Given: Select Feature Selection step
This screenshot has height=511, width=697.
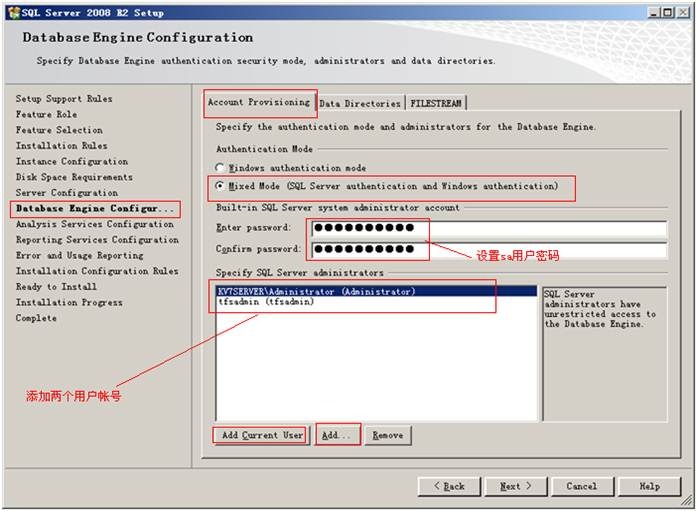Looking at the screenshot, I should tap(59, 130).
